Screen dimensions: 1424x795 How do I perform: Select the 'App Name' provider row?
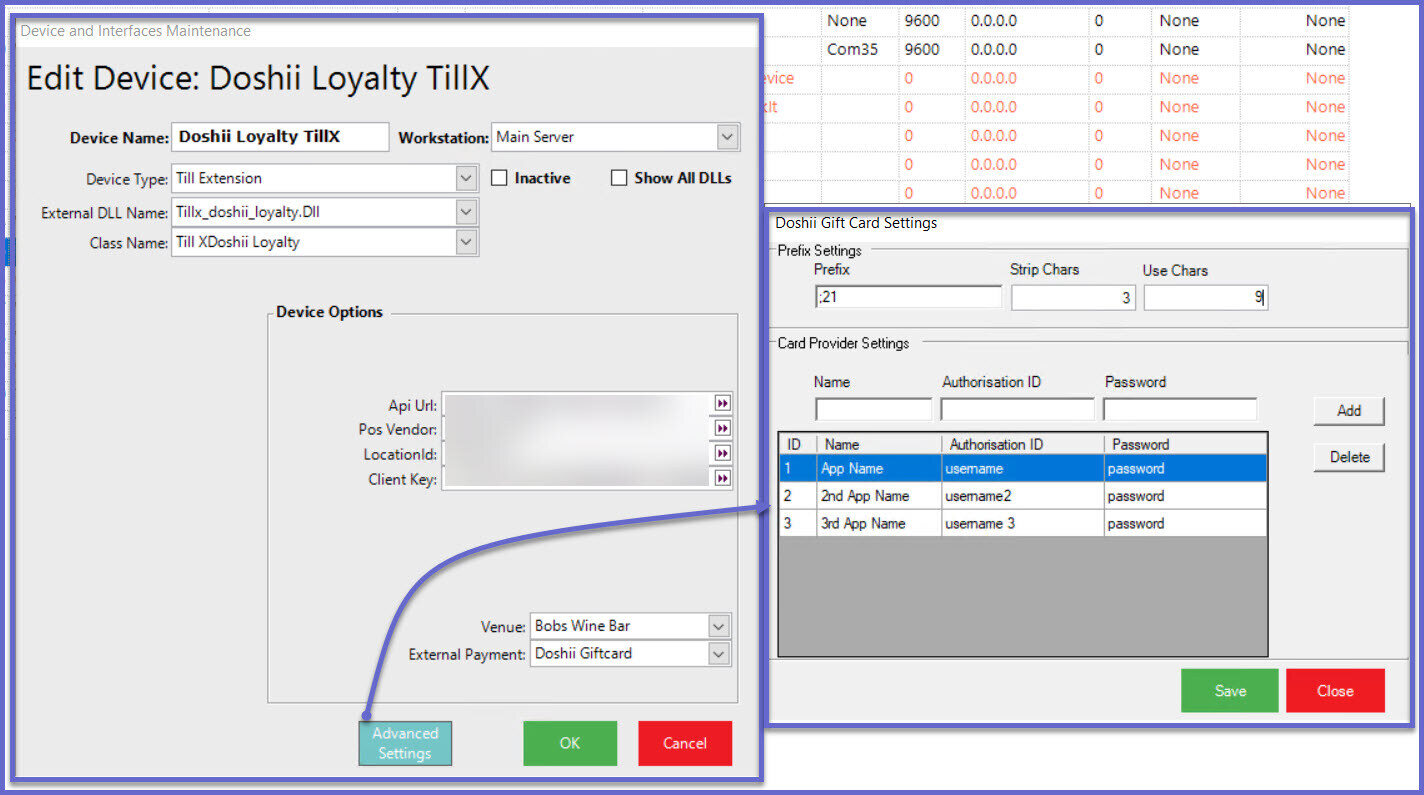pyautogui.click(x=1023, y=468)
